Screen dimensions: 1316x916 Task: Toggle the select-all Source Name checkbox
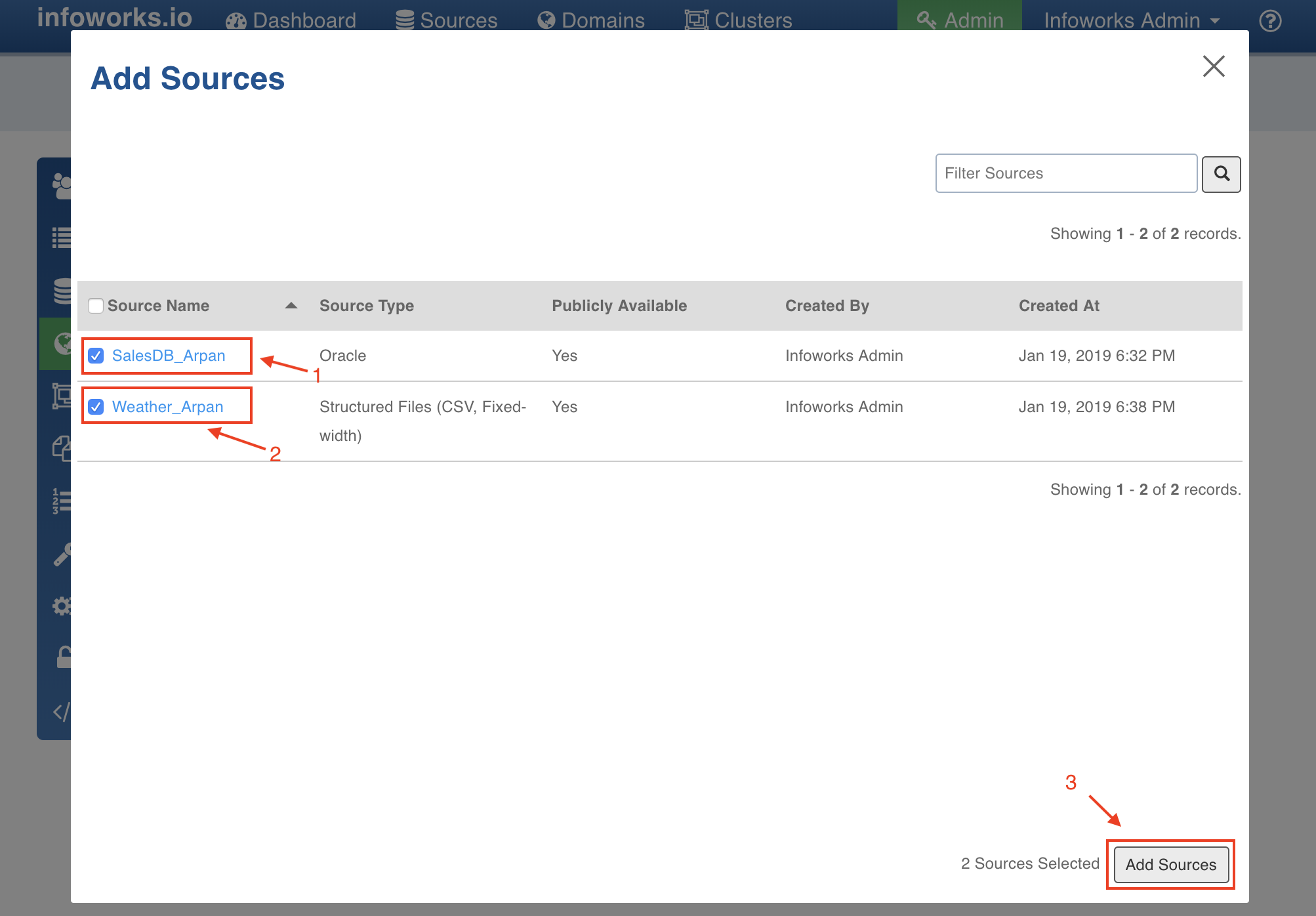pyautogui.click(x=96, y=306)
